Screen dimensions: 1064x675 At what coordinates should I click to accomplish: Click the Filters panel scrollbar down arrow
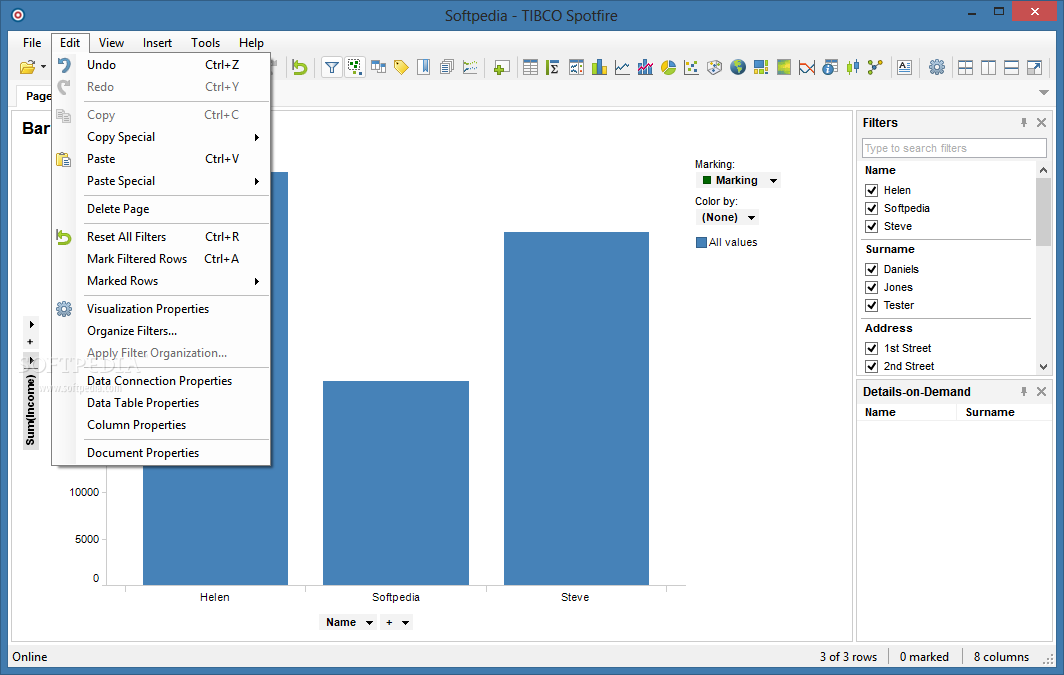pos(1044,366)
